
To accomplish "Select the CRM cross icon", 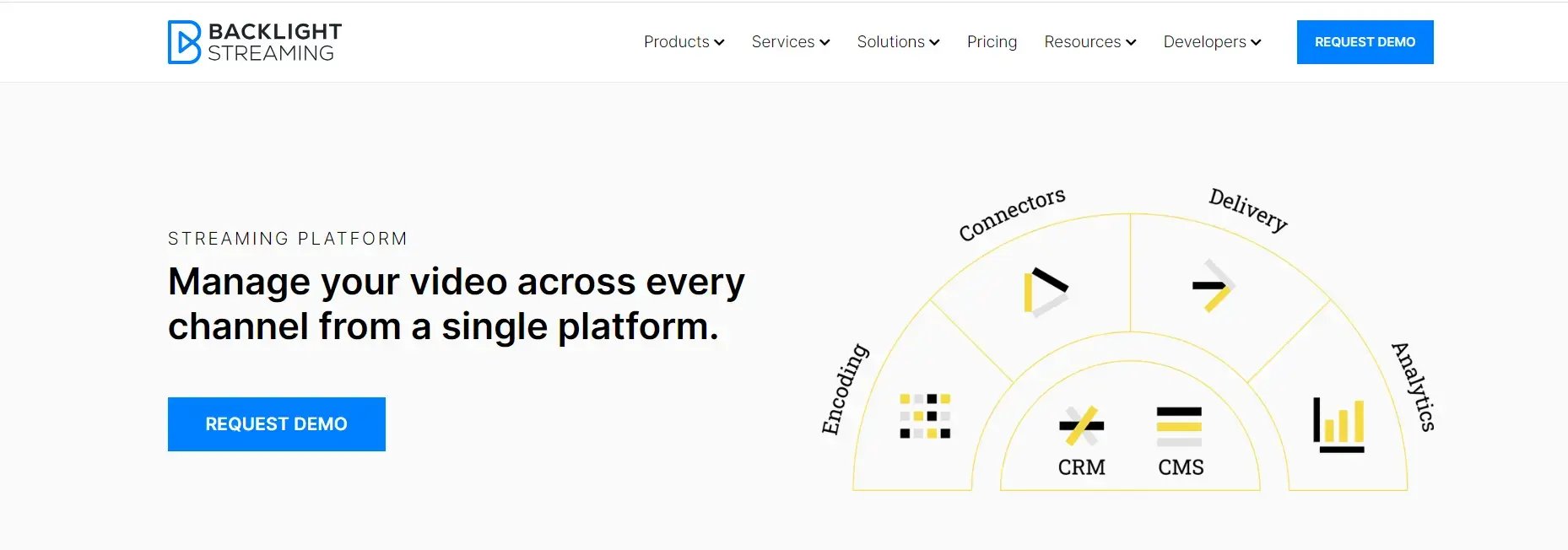I will (1081, 425).
